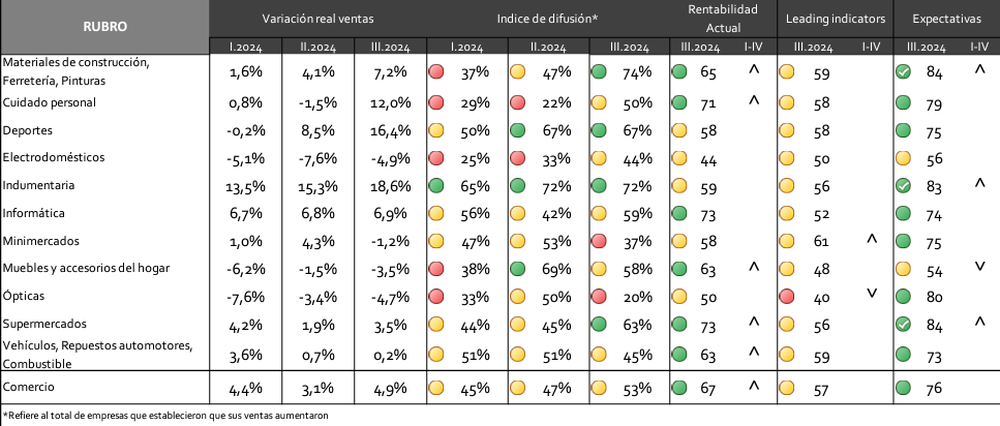Select the Comercio III.2024 4,9% cell
The width and height of the screenshot is (1000, 426).
(390, 388)
